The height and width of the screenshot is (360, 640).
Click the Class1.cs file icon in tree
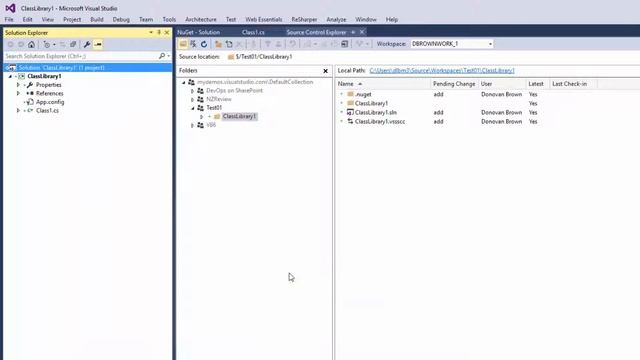pos(30,111)
